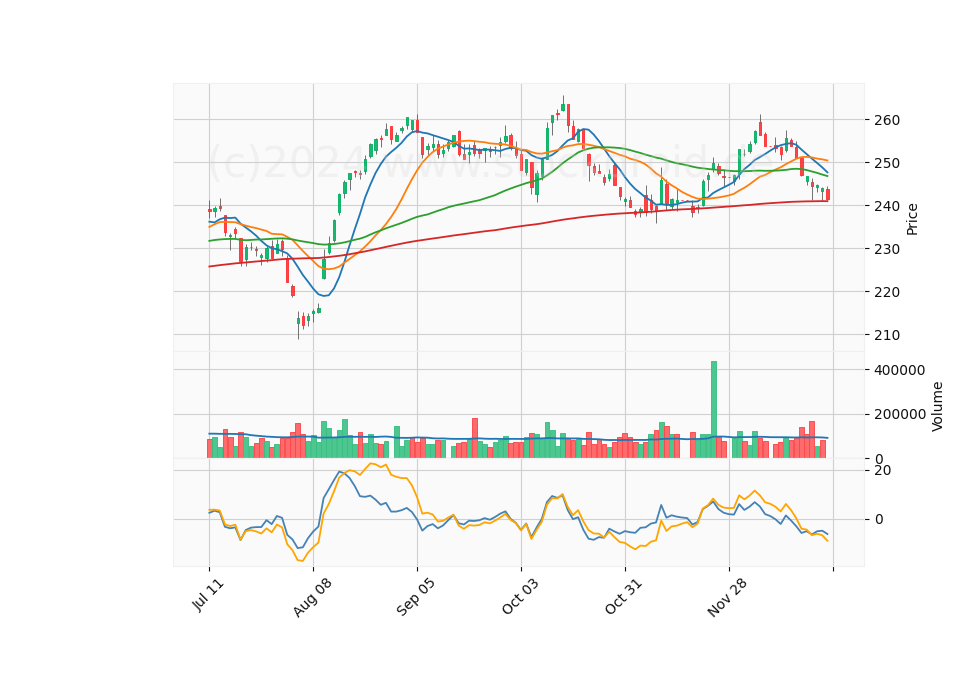
Task: Click the lowest candlestick in early August
Action: [299, 324]
